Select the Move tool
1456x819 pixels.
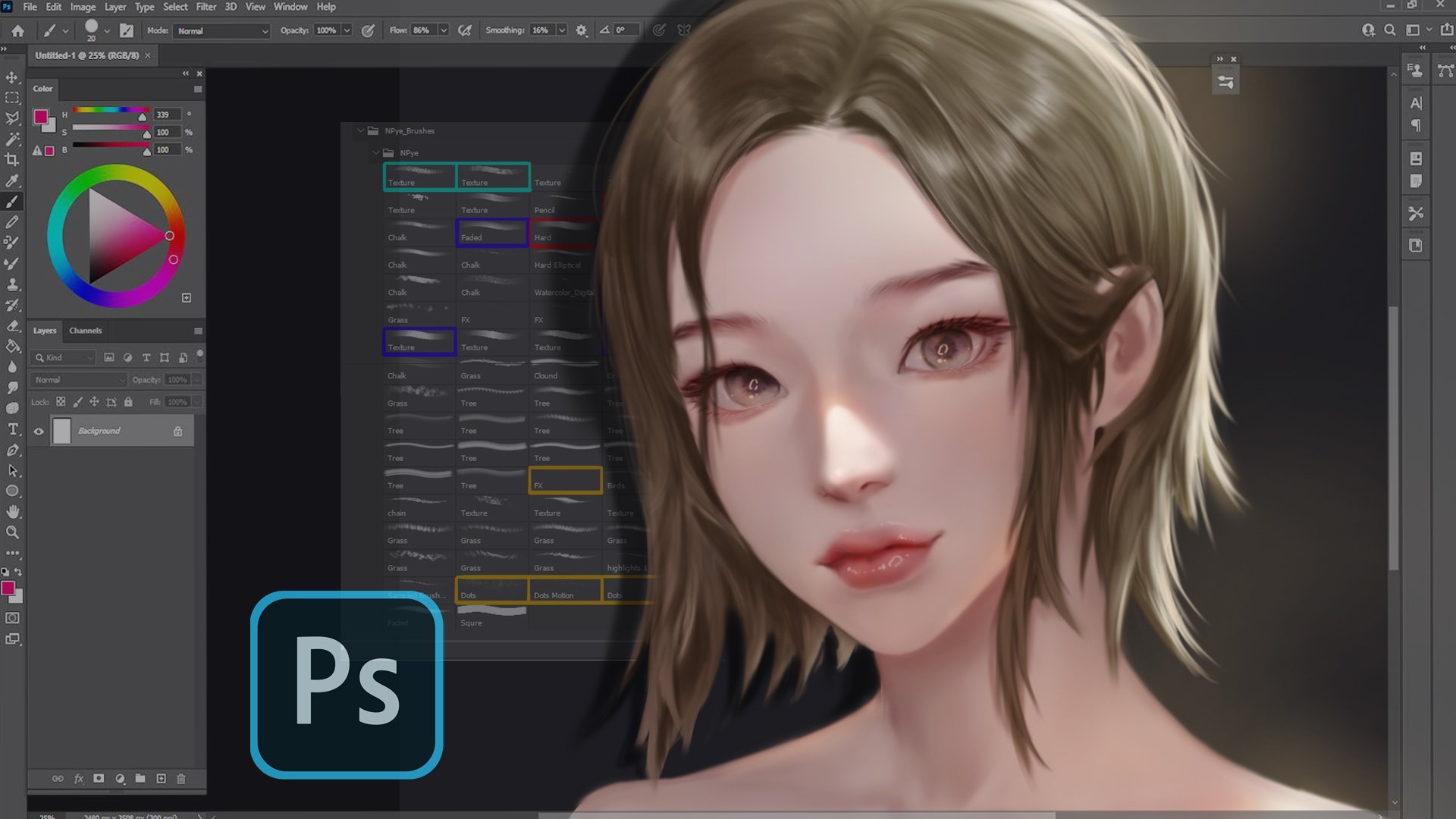pyautogui.click(x=12, y=76)
